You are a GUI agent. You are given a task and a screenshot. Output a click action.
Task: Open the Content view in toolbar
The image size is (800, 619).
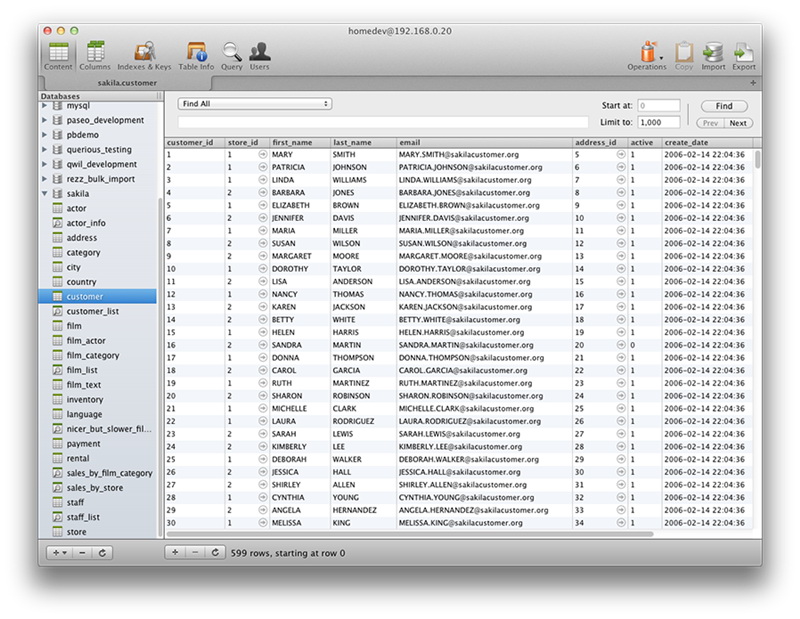point(58,52)
